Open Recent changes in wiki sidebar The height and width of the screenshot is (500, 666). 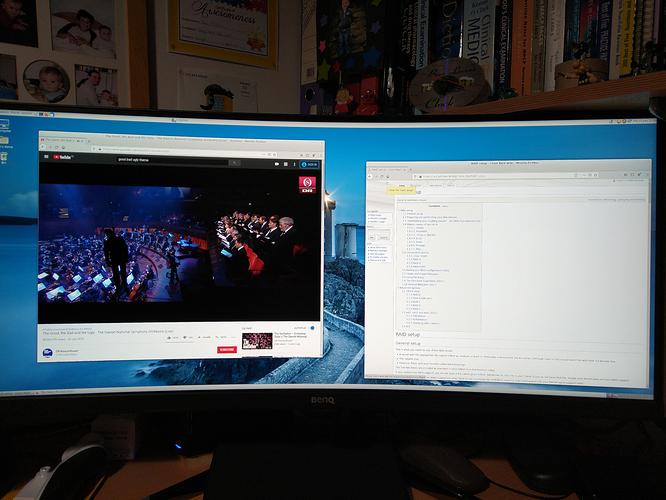378,218
